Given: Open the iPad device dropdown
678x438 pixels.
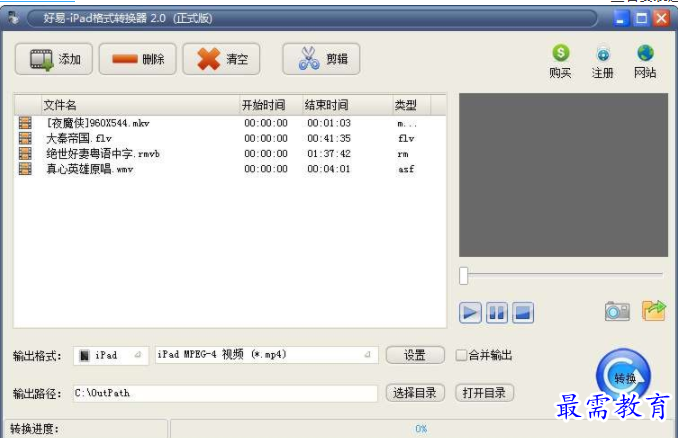Looking at the screenshot, I should click(x=111, y=355).
